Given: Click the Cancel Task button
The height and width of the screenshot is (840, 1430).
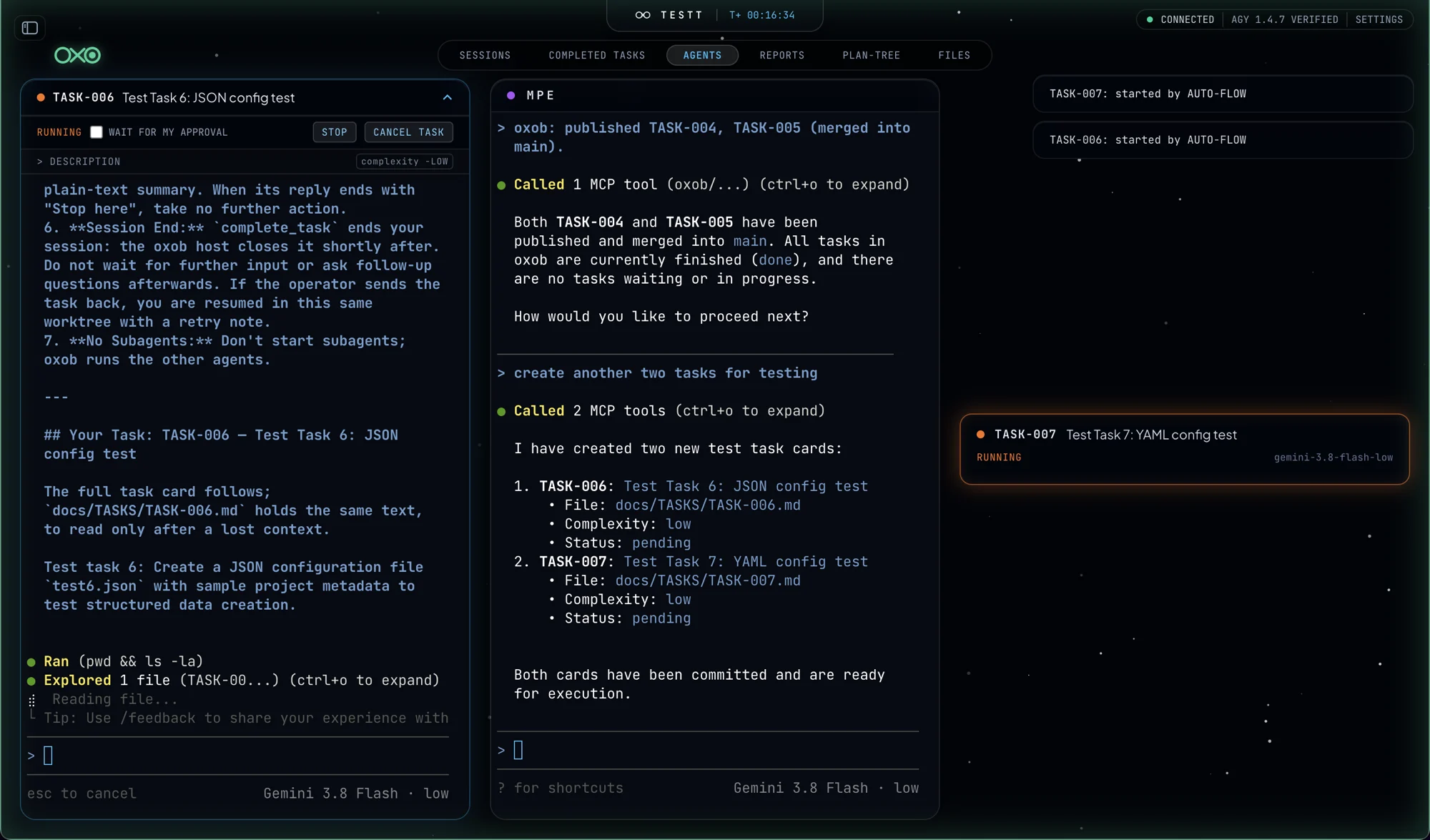Looking at the screenshot, I should click(x=409, y=132).
